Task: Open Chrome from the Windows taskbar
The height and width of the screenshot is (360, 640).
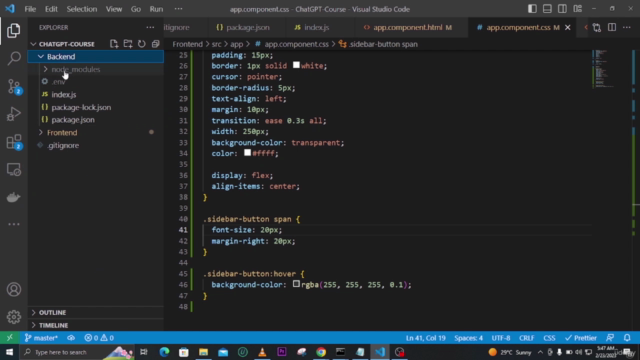Action: pyautogui.click(x=321, y=352)
